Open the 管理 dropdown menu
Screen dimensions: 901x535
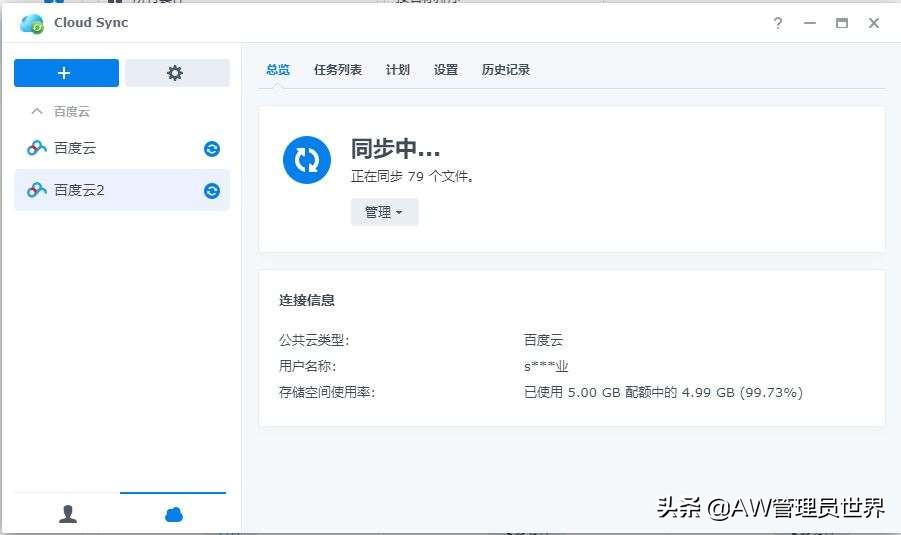384,212
